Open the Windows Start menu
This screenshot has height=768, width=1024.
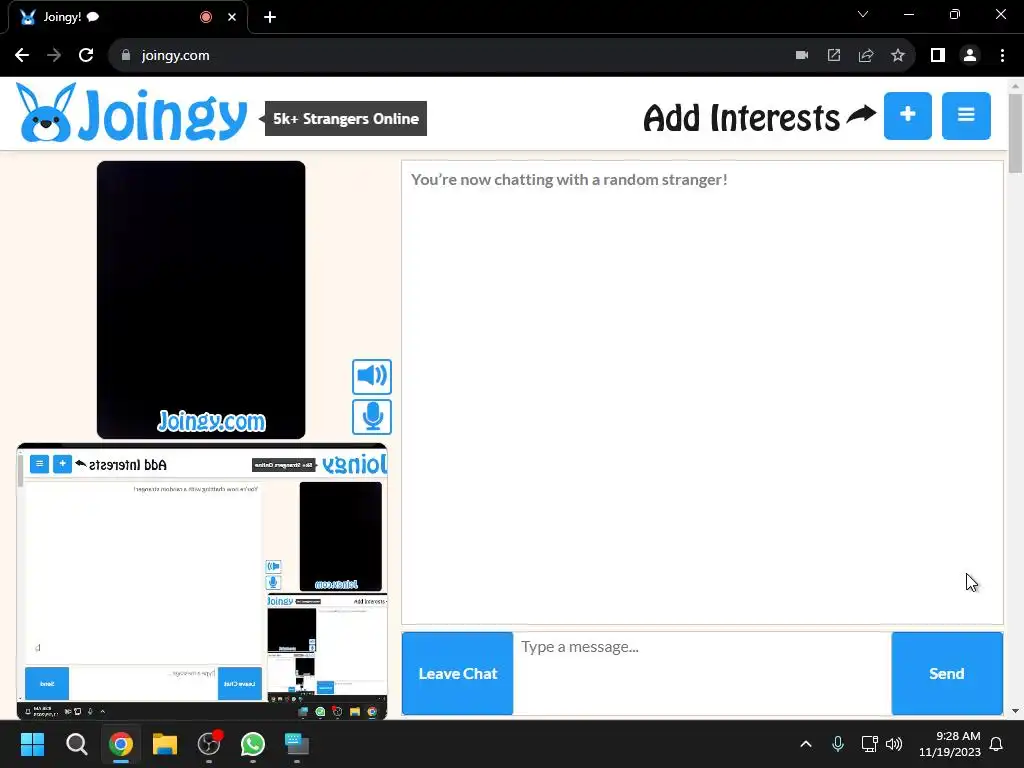pos(32,744)
